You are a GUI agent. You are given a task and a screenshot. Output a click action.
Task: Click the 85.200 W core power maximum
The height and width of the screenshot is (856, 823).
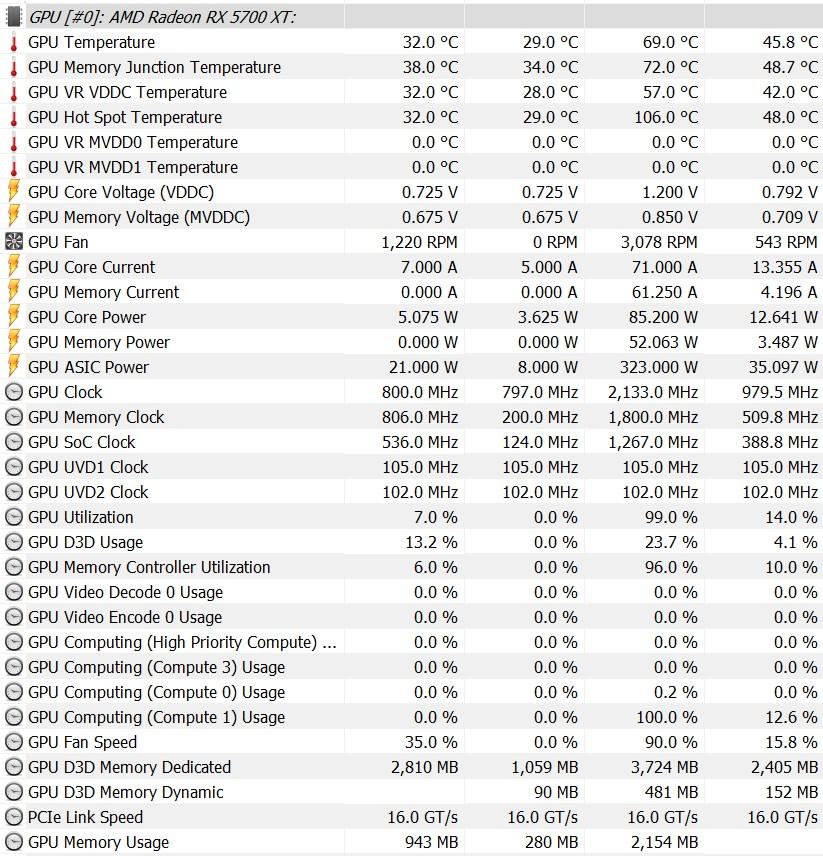(663, 317)
